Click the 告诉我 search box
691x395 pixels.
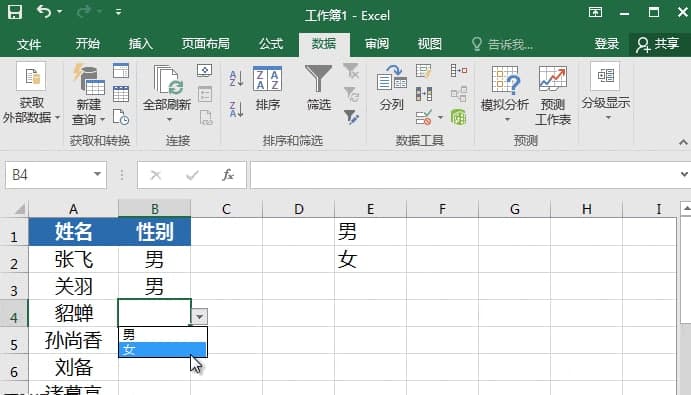pyautogui.click(x=502, y=44)
